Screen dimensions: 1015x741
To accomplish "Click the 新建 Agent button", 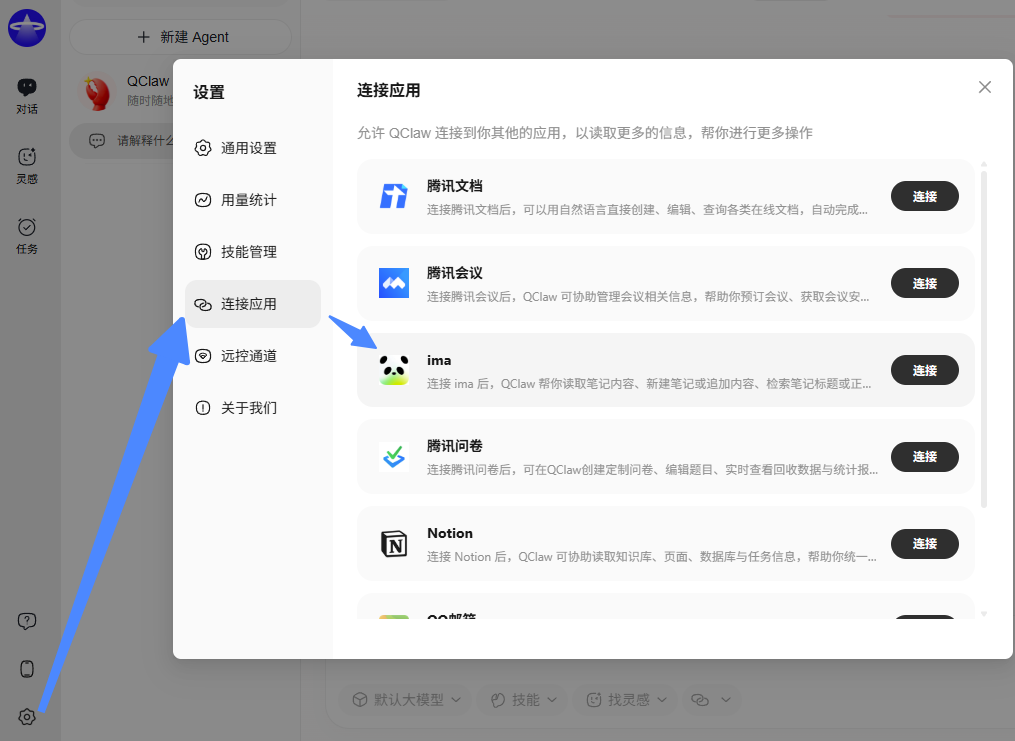I will point(180,37).
